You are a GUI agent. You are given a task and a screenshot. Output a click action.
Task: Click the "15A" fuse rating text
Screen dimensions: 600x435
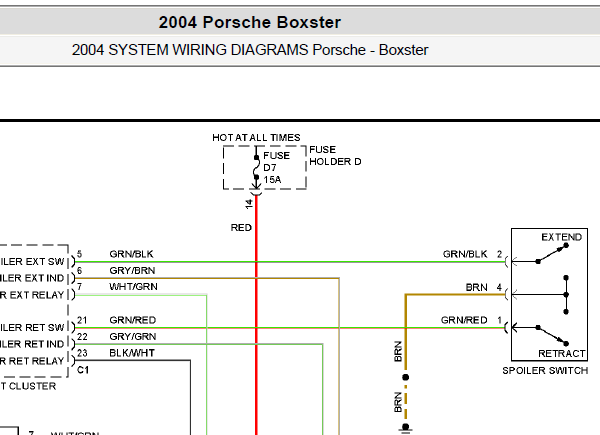coord(272,179)
